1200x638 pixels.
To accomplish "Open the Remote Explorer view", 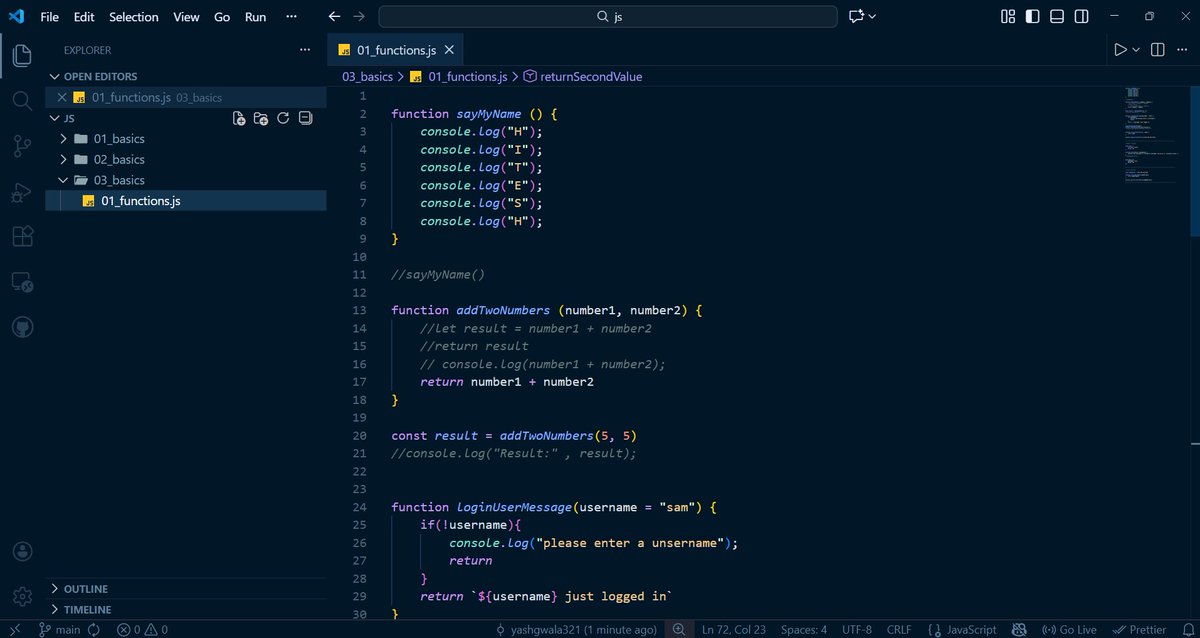I will (22, 282).
